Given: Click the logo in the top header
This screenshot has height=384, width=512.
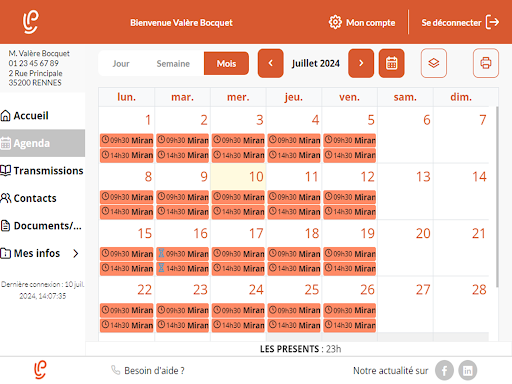Looking at the screenshot, I should tap(31, 22).
